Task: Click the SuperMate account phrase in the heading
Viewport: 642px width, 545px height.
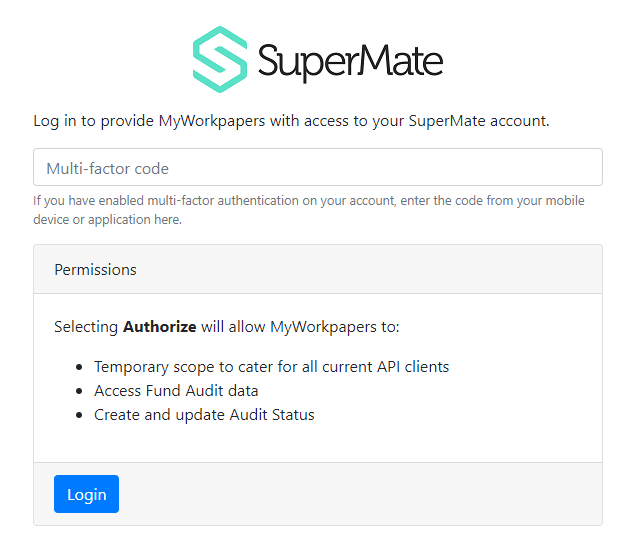Action: tap(479, 121)
